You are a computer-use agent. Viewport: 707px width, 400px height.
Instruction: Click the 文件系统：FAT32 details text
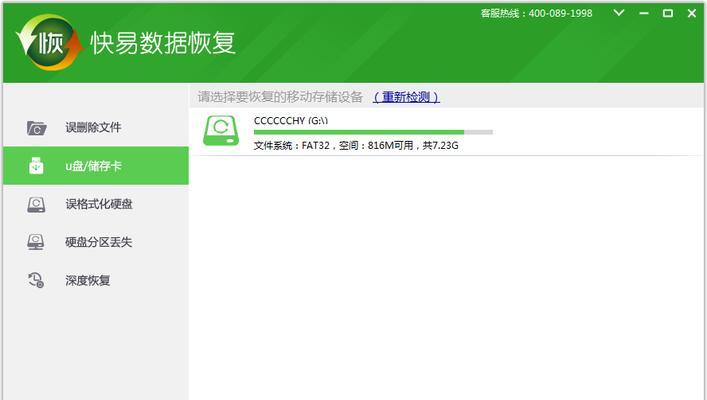tap(356, 145)
